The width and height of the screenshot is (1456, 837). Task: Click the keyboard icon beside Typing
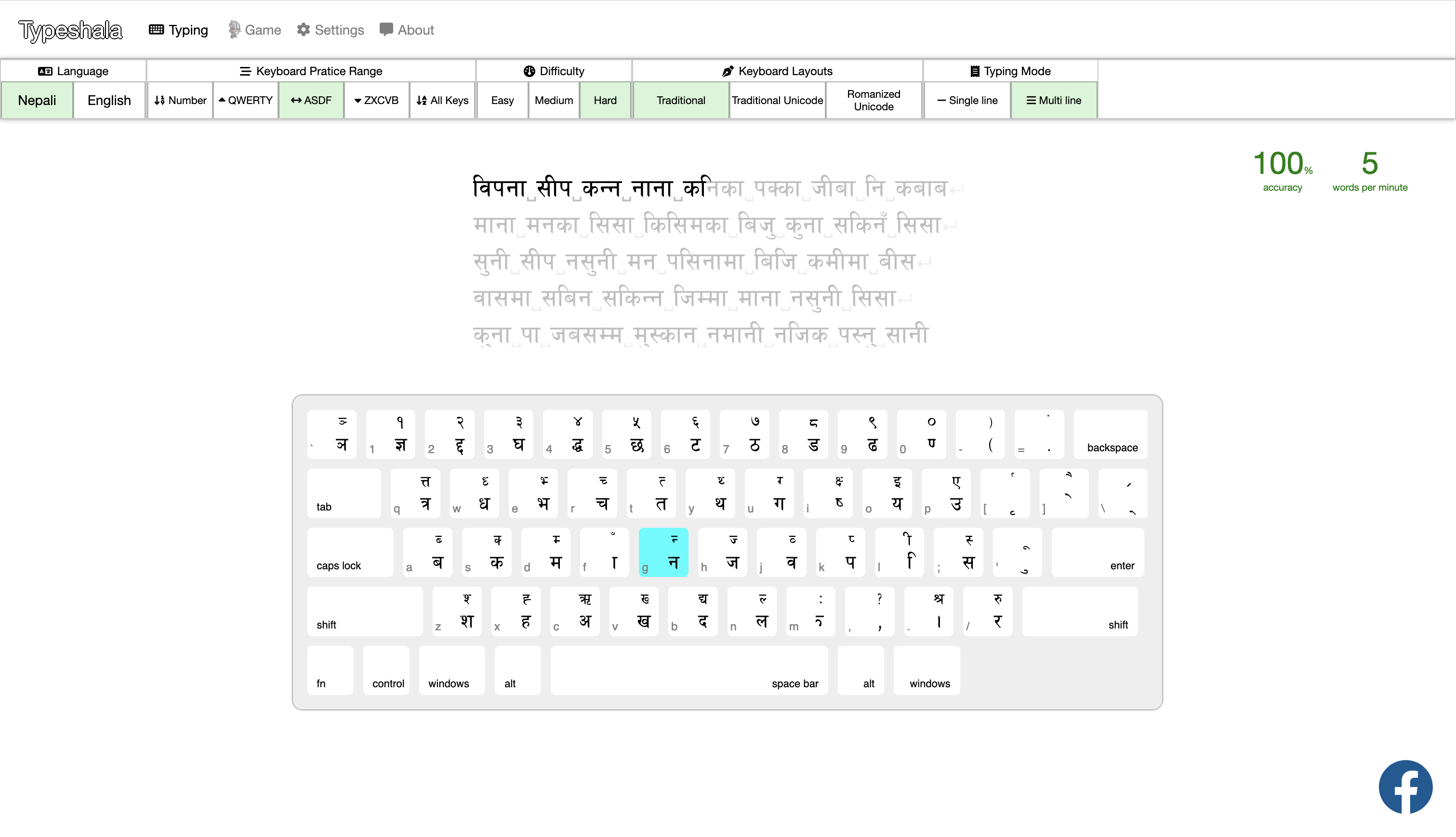pos(155,29)
